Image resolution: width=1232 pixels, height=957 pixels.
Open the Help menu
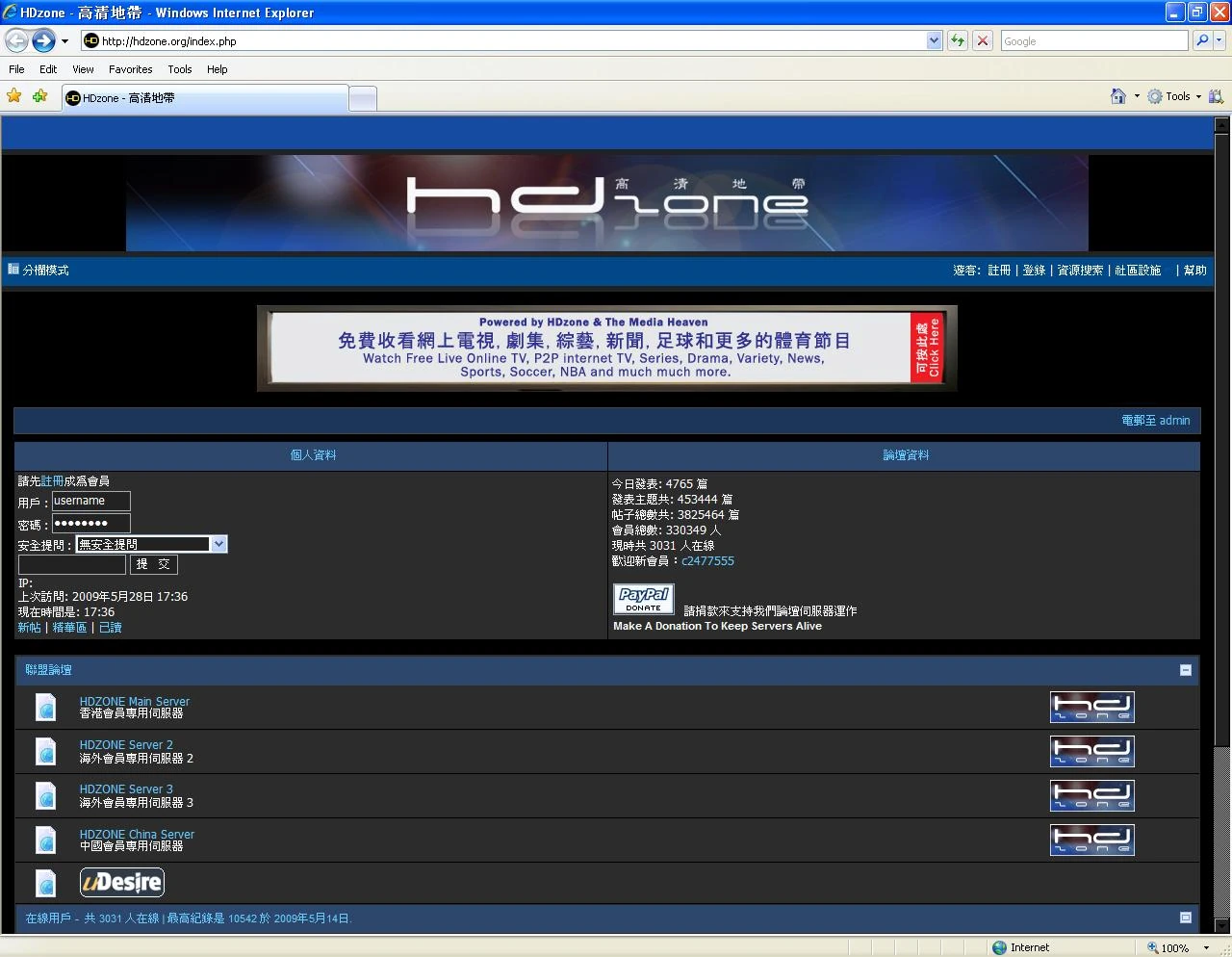click(218, 69)
